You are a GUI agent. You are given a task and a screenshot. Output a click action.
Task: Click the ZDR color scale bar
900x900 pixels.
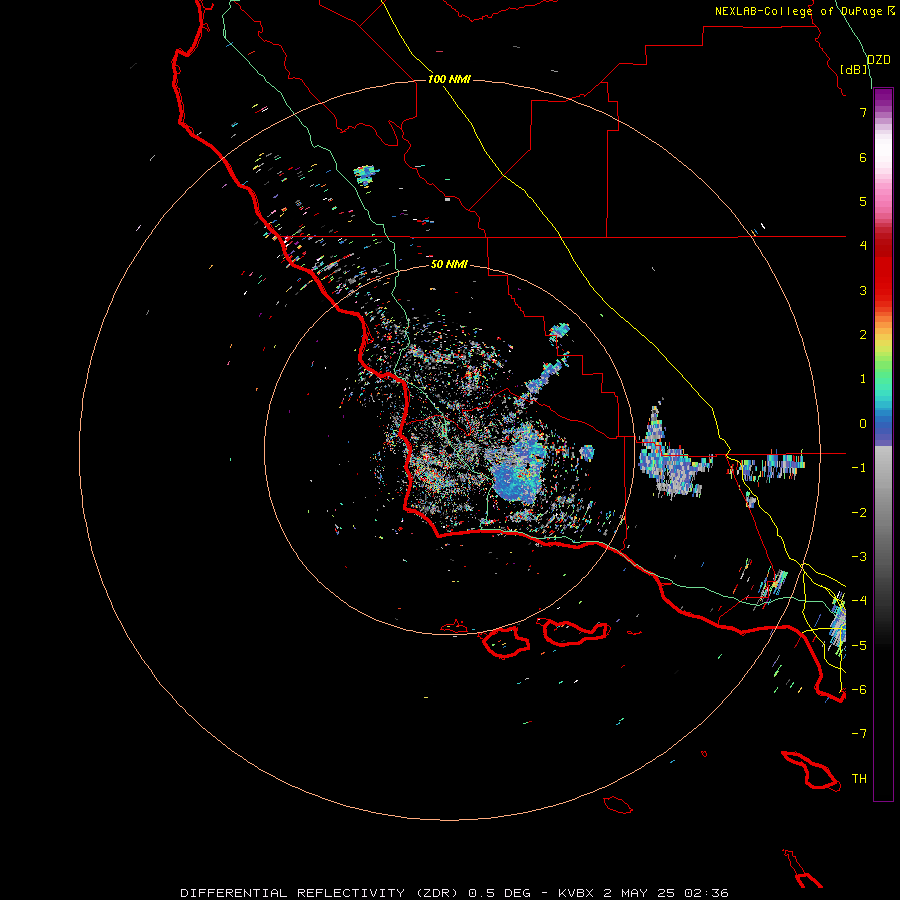pos(883,444)
